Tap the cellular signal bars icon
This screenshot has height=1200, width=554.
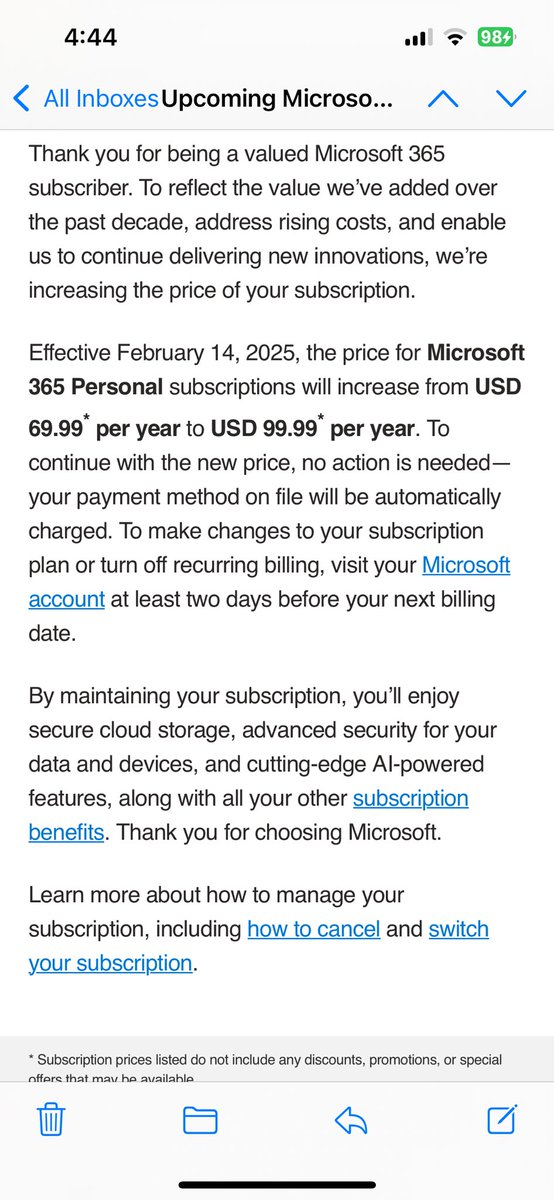417,39
